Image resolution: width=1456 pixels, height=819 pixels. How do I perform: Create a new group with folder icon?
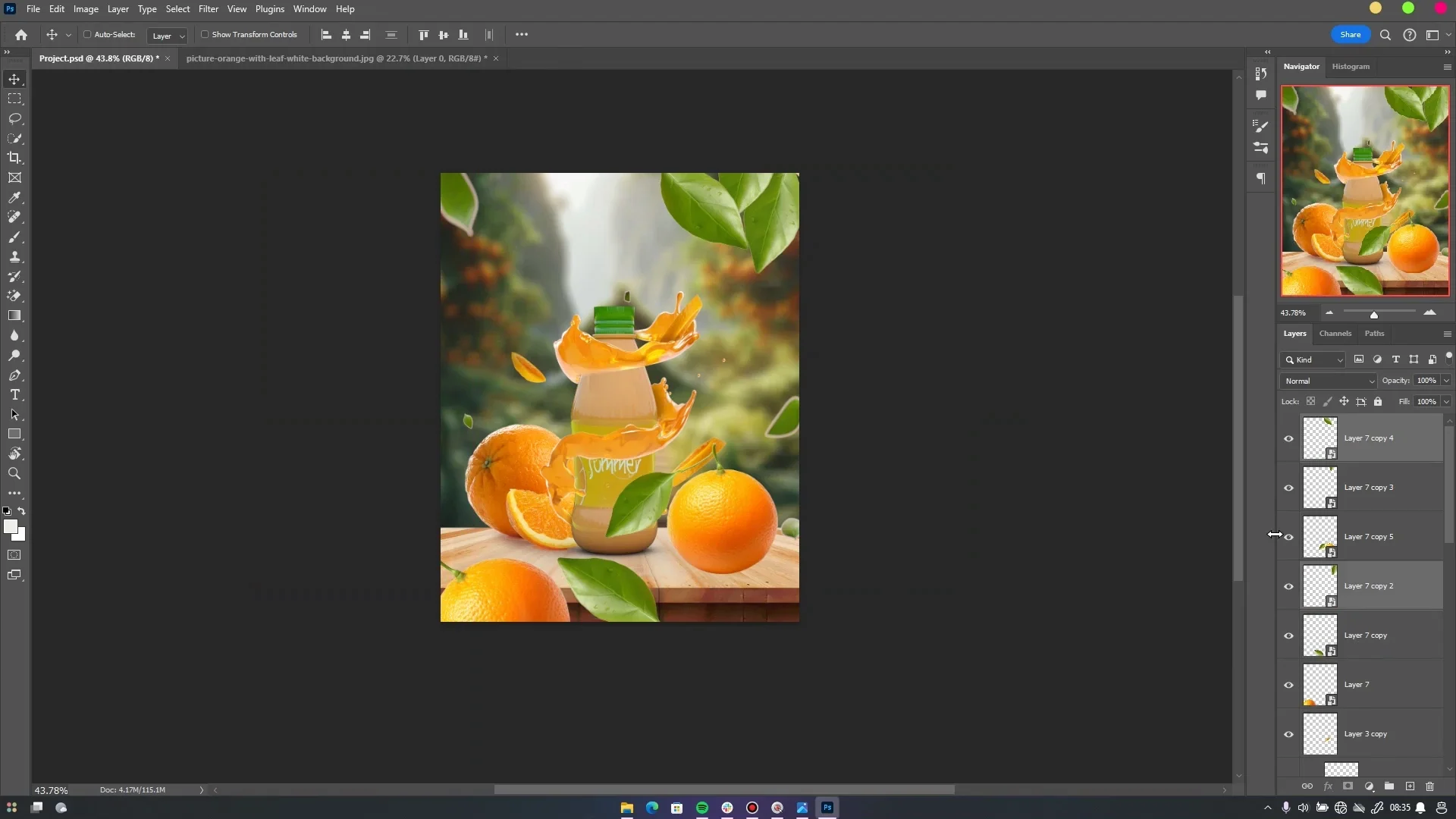click(1389, 786)
